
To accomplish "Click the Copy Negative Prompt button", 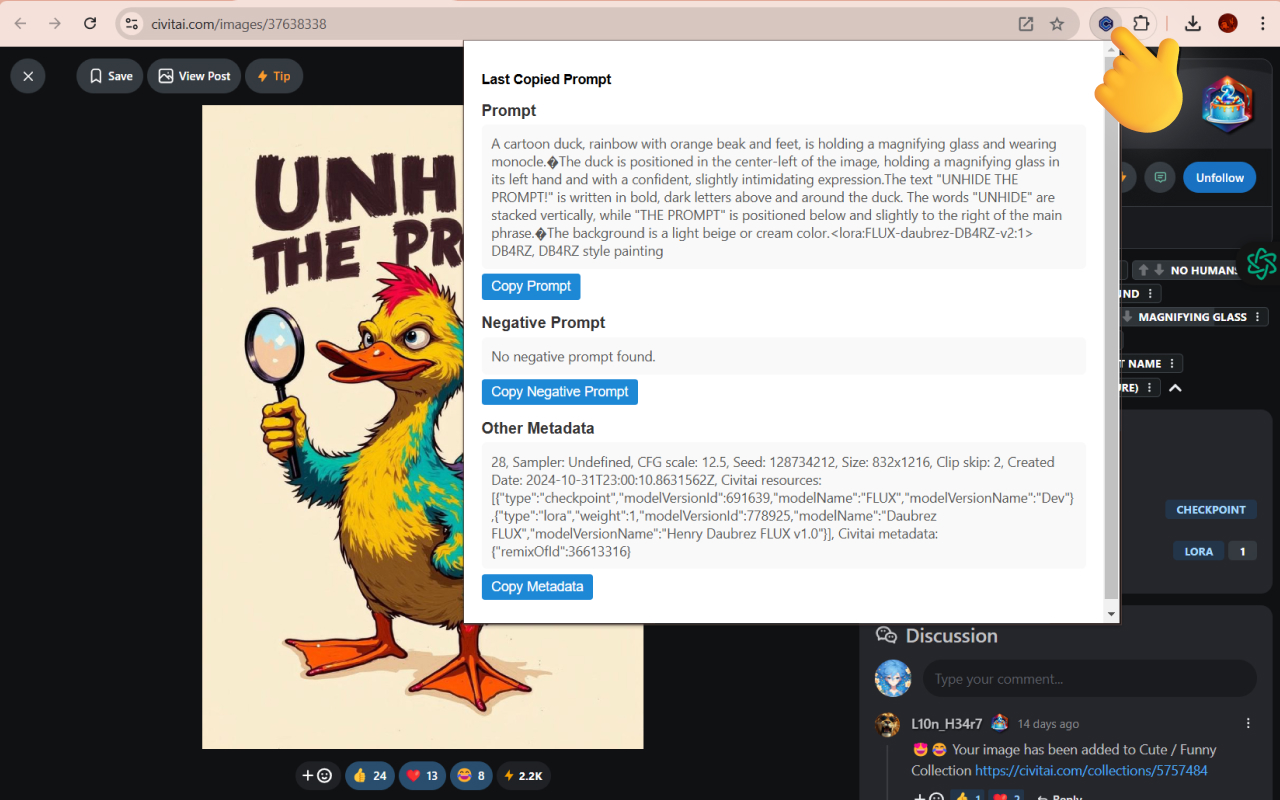I will (560, 392).
